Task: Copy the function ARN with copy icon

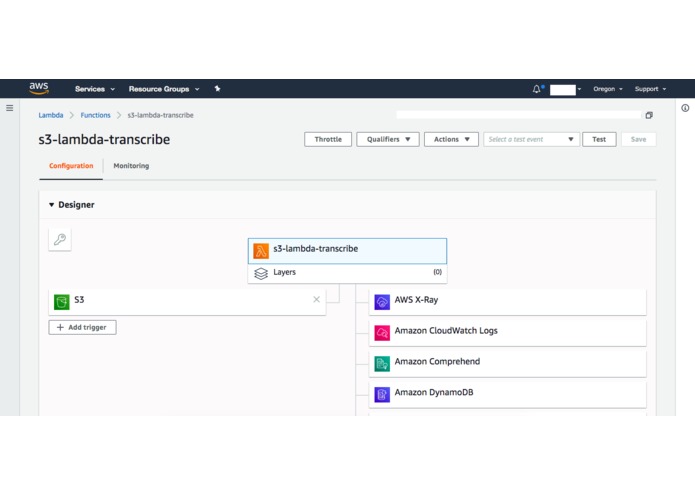Action: 649,115
